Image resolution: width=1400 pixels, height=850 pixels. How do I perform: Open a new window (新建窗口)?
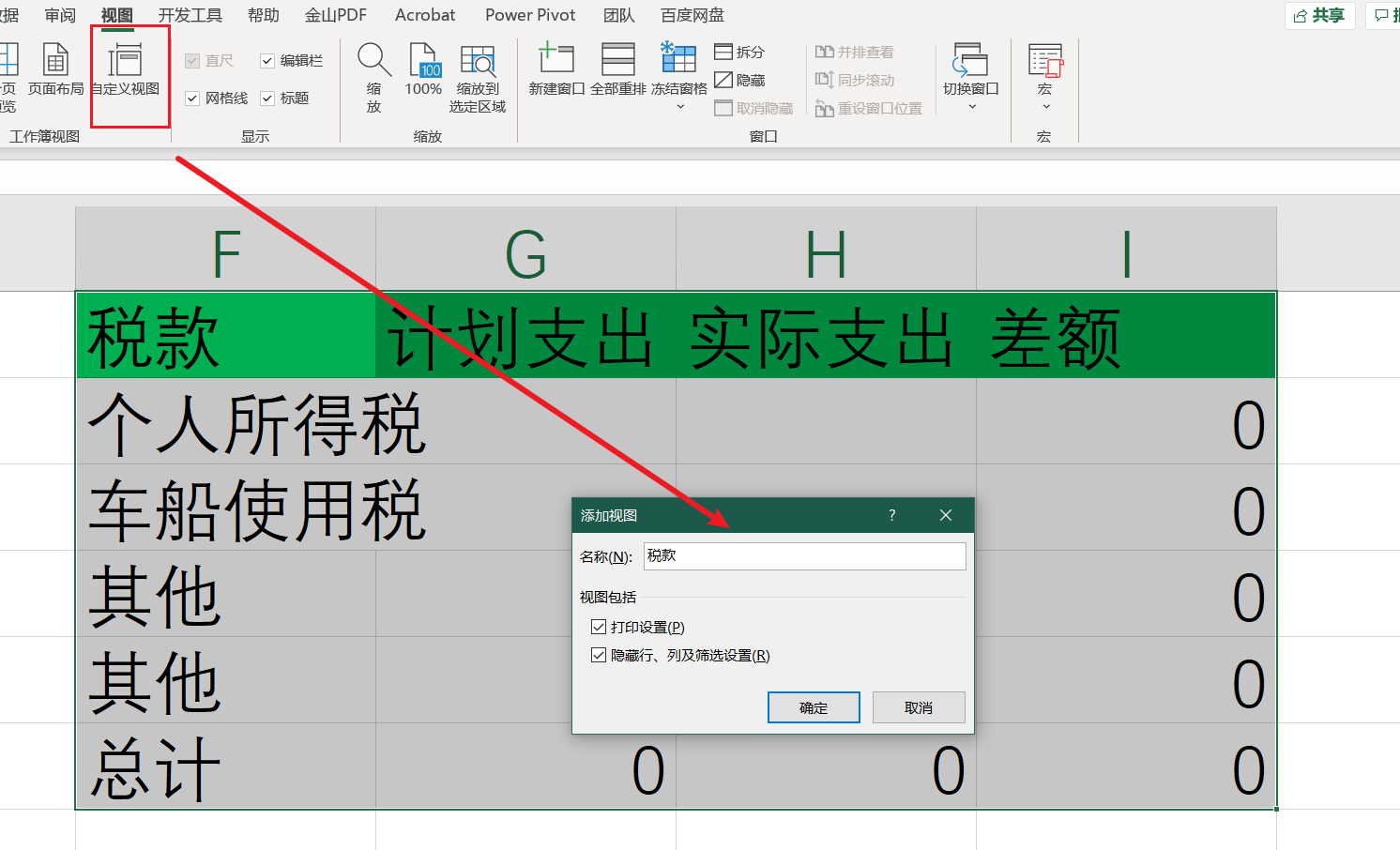click(556, 68)
